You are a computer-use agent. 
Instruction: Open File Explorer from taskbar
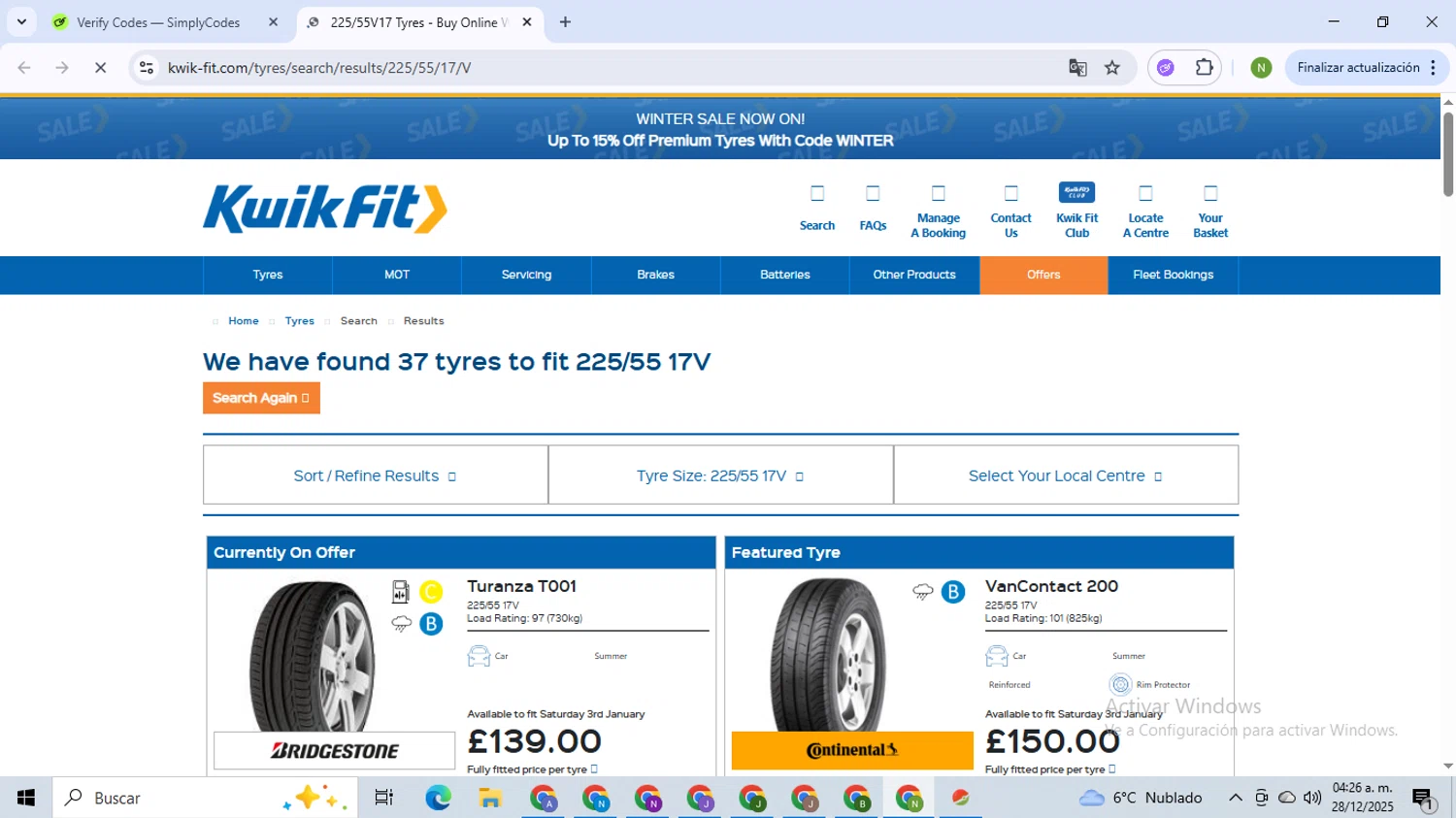pyautogui.click(x=490, y=798)
